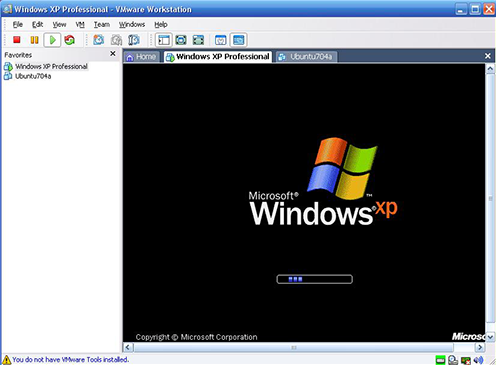Screen dimensions: 496x365
Task: Open the Team menu
Action: pyautogui.click(x=102, y=24)
